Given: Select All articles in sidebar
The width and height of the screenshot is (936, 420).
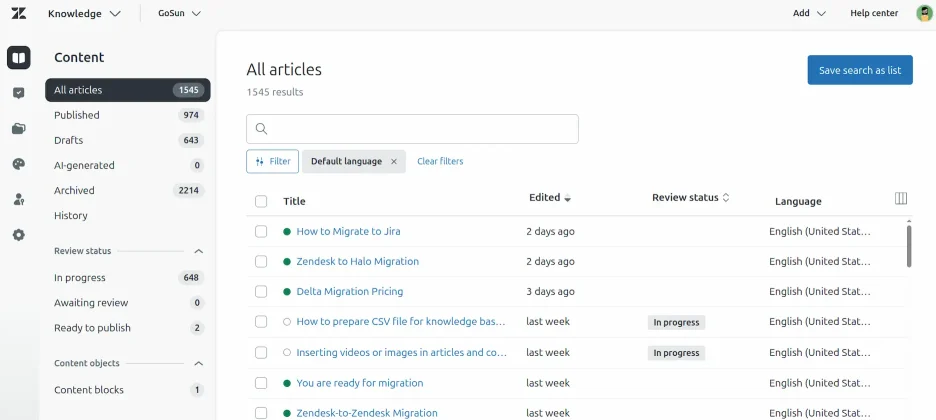Looking at the screenshot, I should 128,90.
